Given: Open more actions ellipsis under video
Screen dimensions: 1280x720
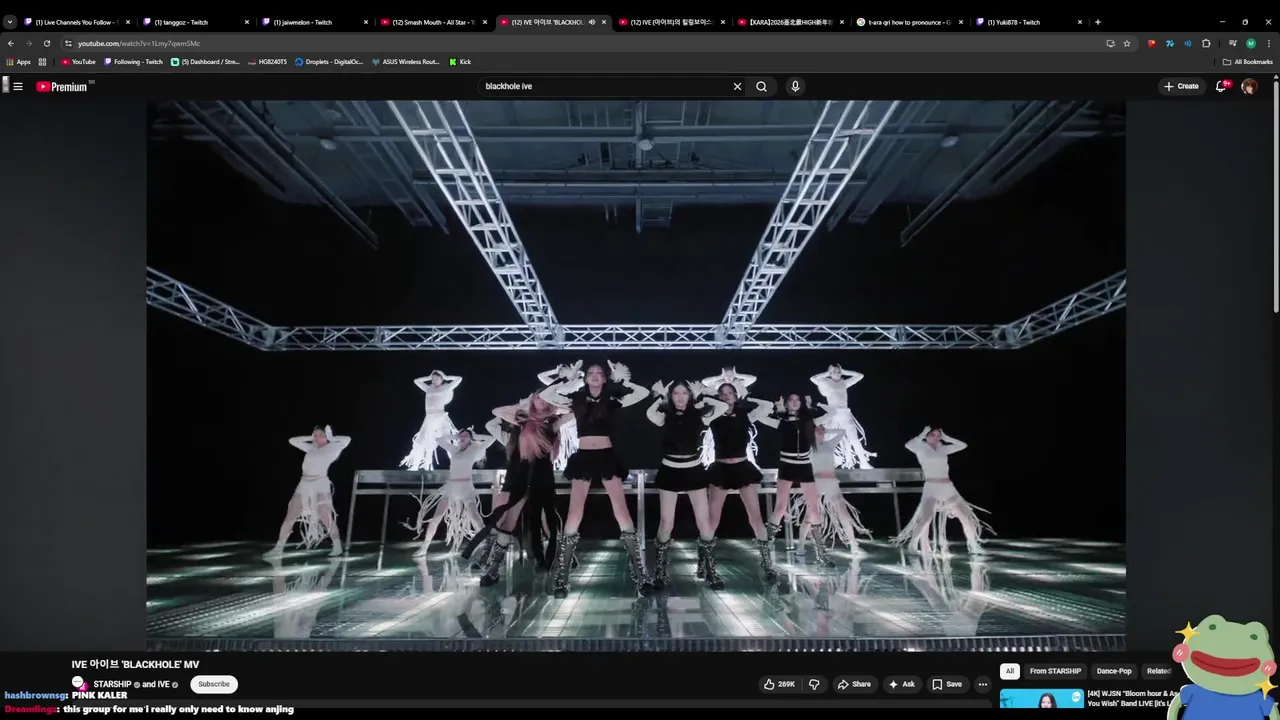Looking at the screenshot, I should [x=982, y=684].
